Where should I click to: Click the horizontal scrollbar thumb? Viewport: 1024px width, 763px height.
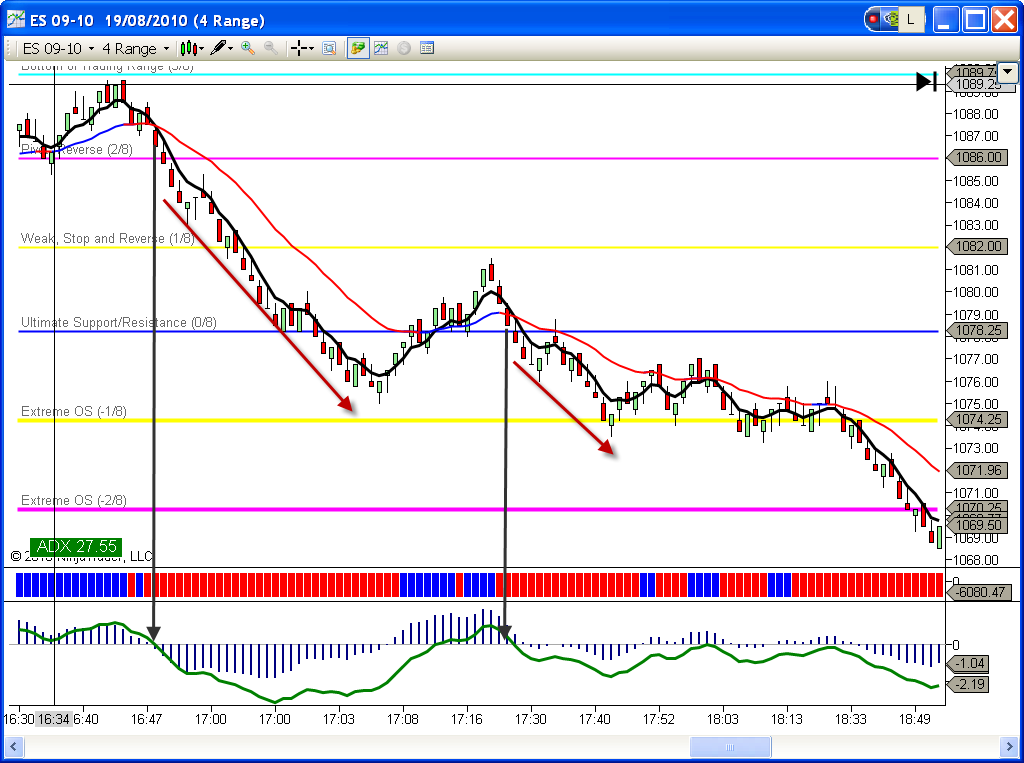coord(730,747)
